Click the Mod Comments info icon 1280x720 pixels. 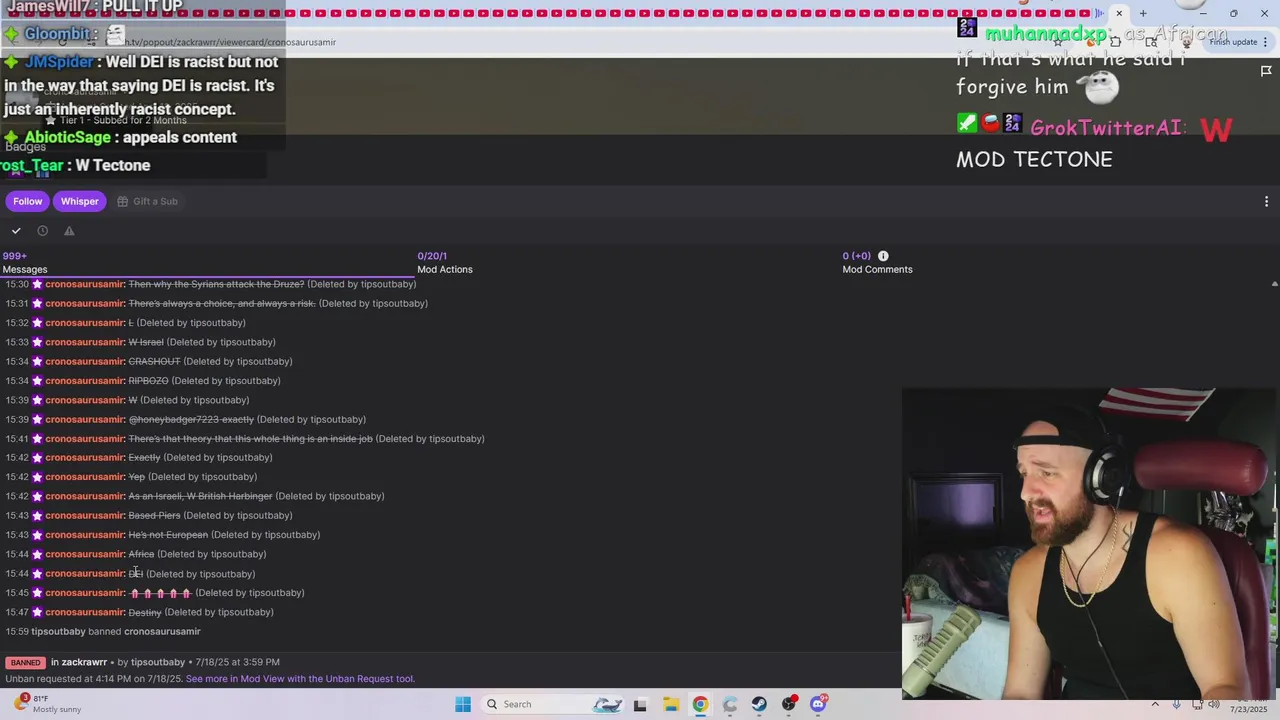pos(883,256)
